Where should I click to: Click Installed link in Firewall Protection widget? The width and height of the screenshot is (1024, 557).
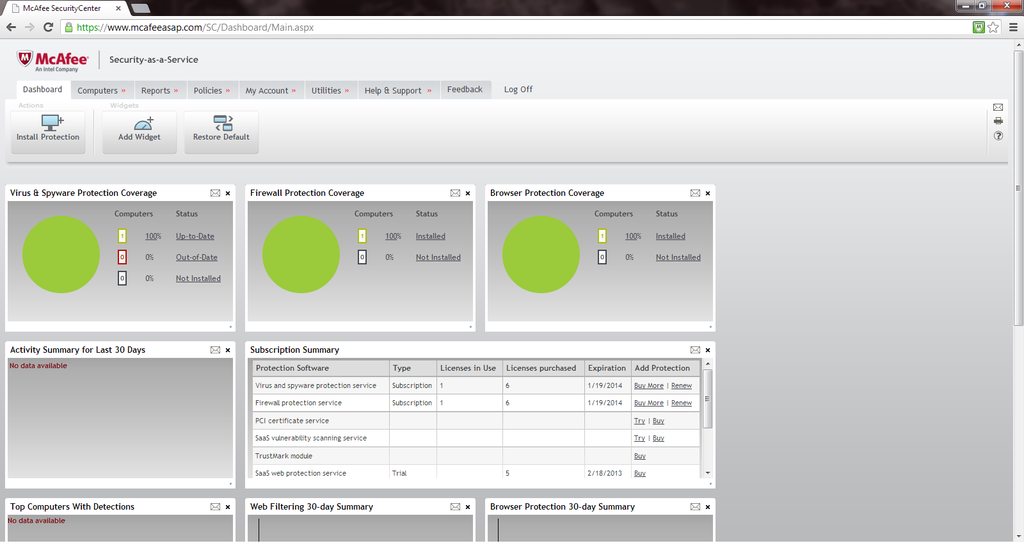(430, 236)
